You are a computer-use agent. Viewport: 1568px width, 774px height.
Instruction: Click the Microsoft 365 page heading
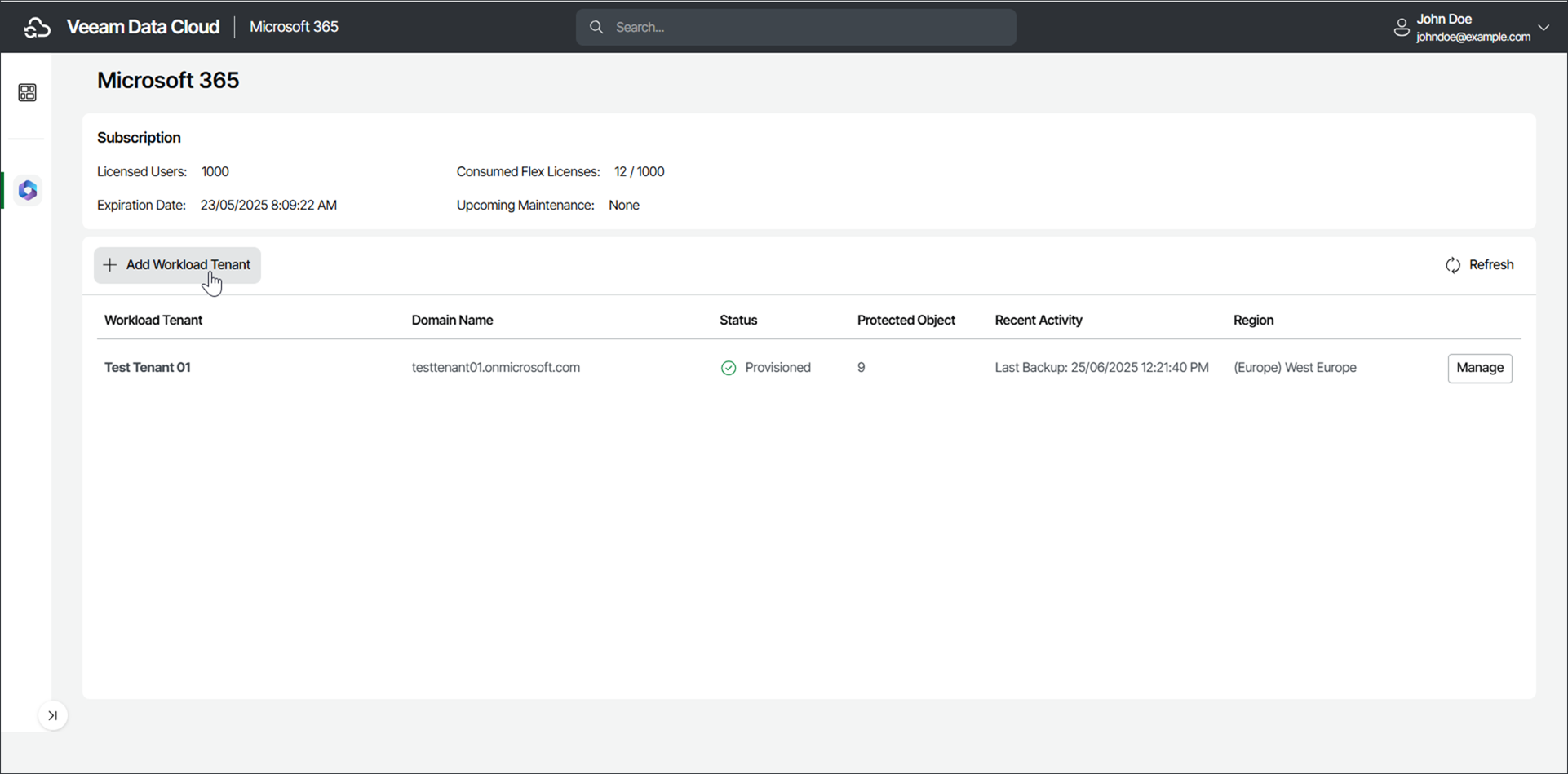click(168, 80)
